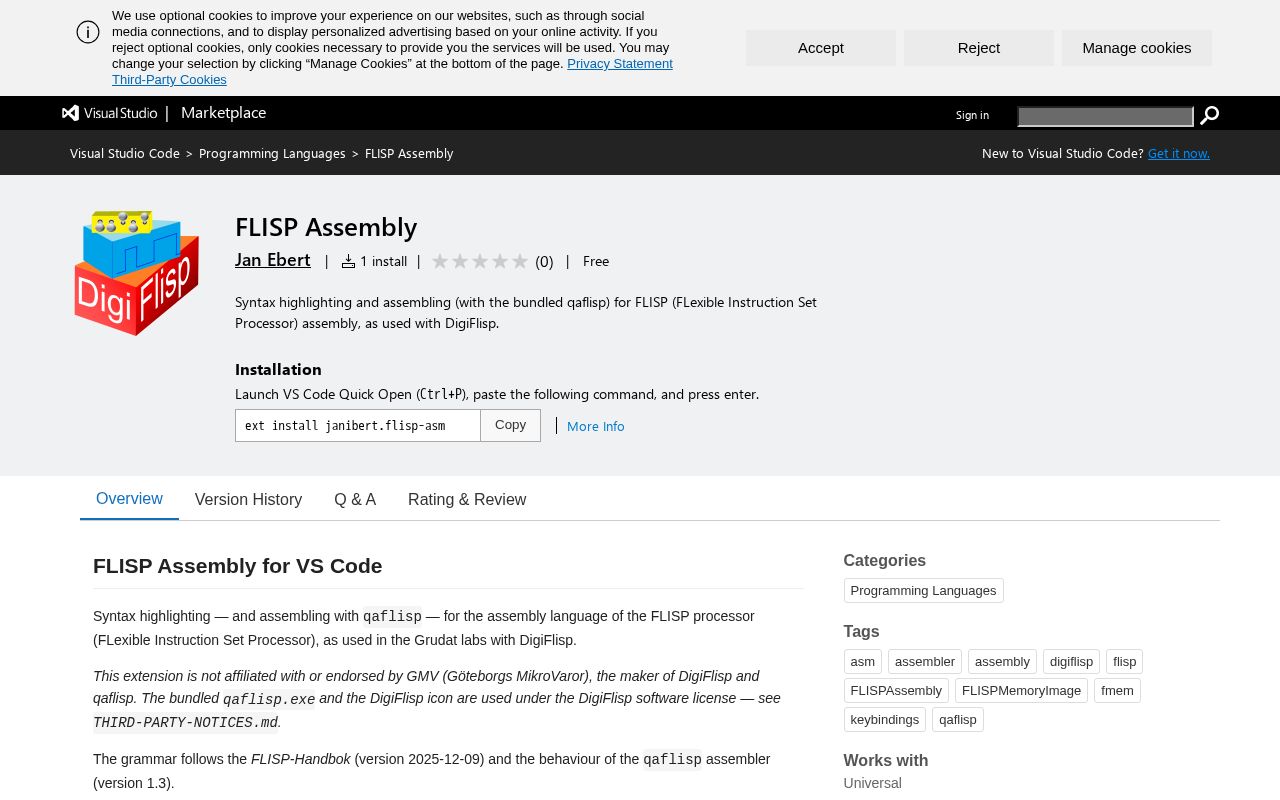The image size is (1280, 800).
Task: Select the Programming Languages category chip
Action: click(924, 591)
